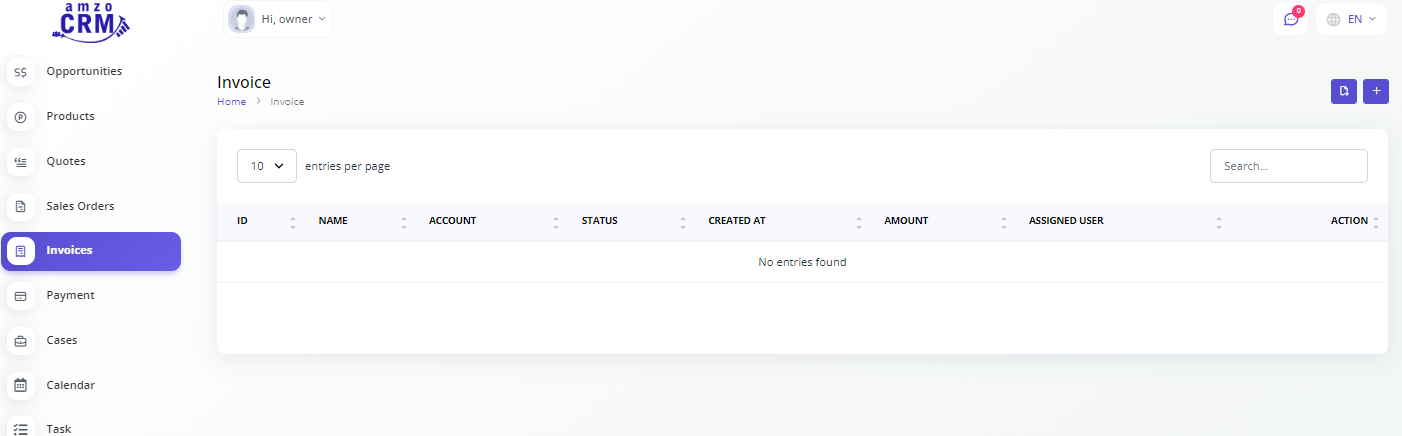Click the Cases briefcase icon
This screenshot has width=1402, height=436.
[20, 341]
